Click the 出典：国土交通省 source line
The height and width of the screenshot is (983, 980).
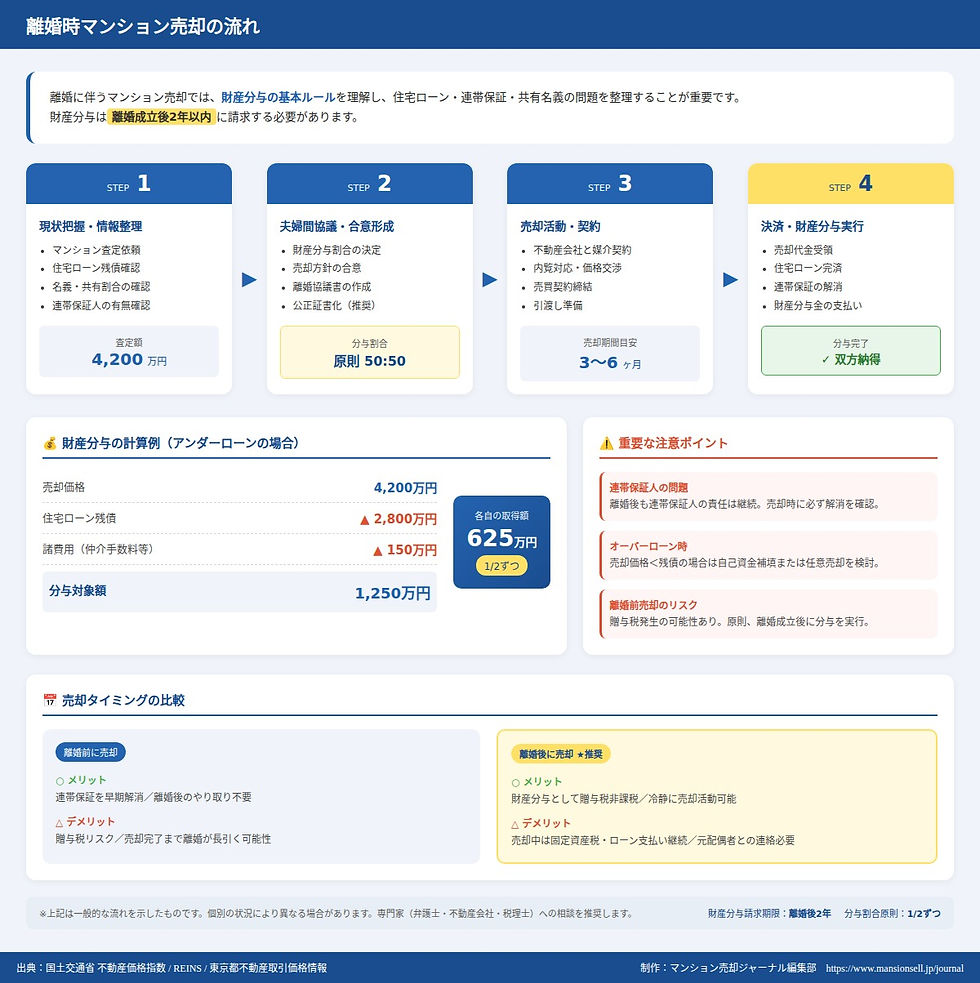point(172,968)
